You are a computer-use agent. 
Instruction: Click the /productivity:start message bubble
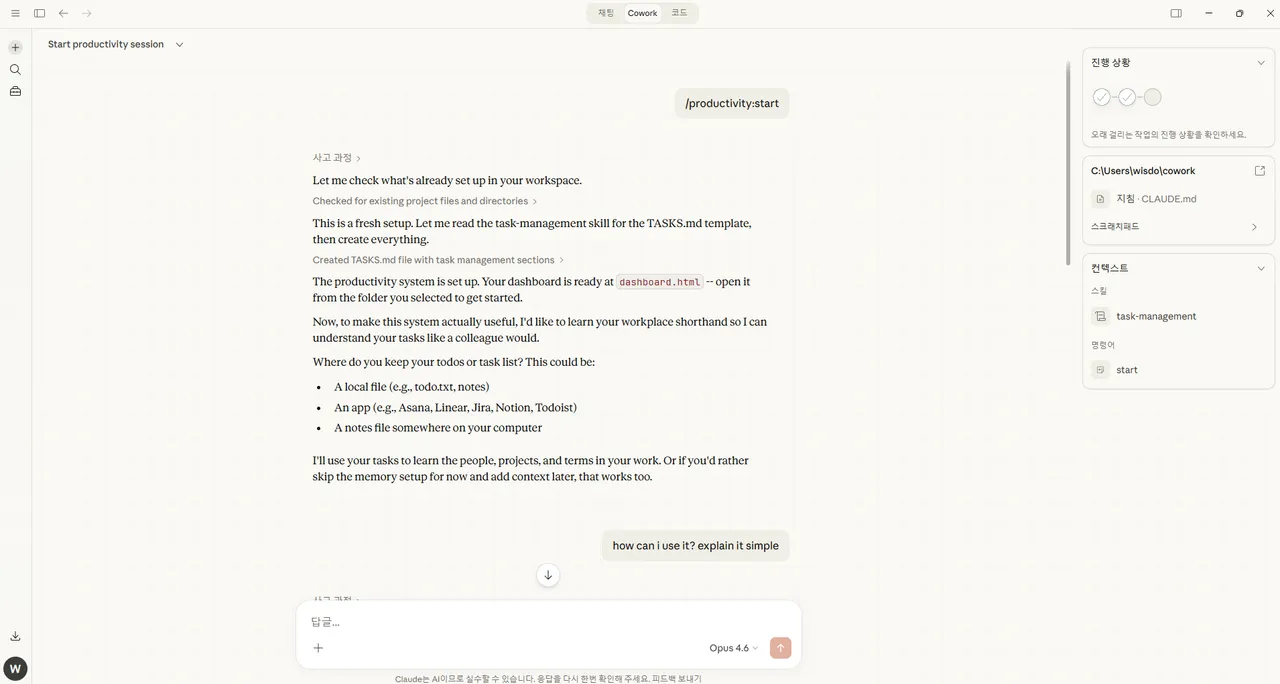[732, 103]
